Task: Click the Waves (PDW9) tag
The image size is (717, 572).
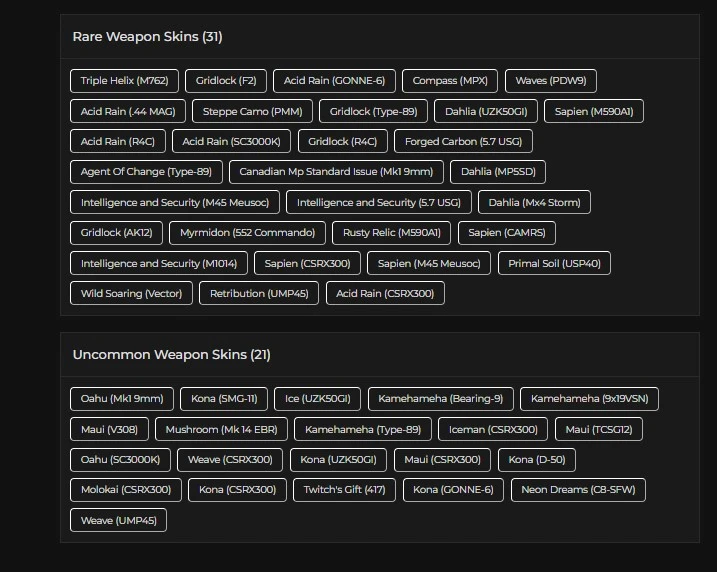Action: [x=551, y=81]
